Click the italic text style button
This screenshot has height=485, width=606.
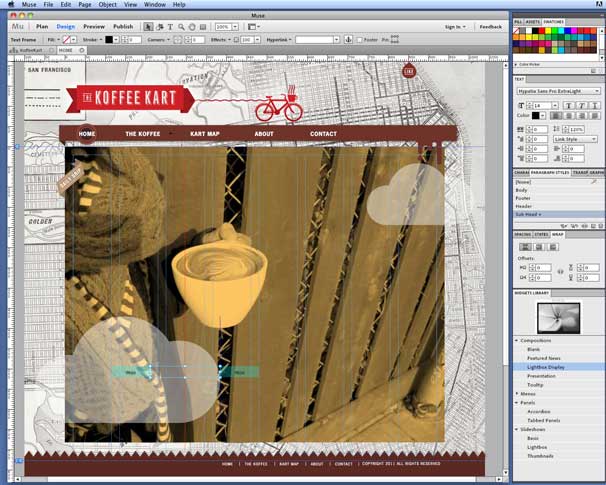581,106
